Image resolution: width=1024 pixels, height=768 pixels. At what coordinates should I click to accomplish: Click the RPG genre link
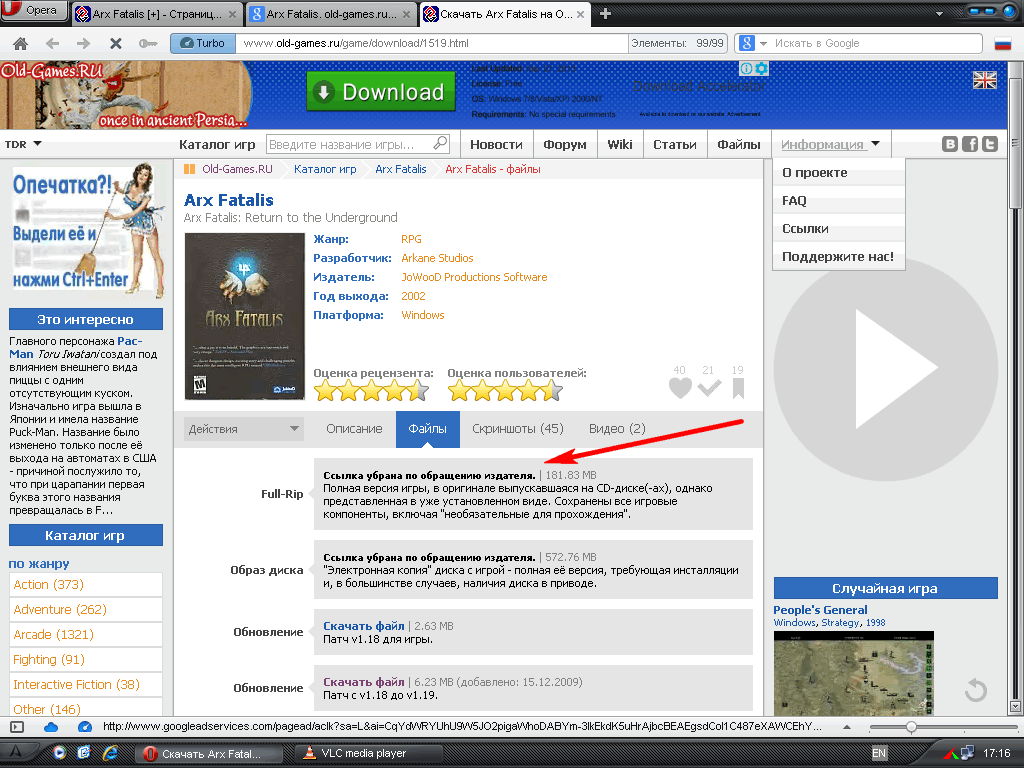tap(411, 239)
